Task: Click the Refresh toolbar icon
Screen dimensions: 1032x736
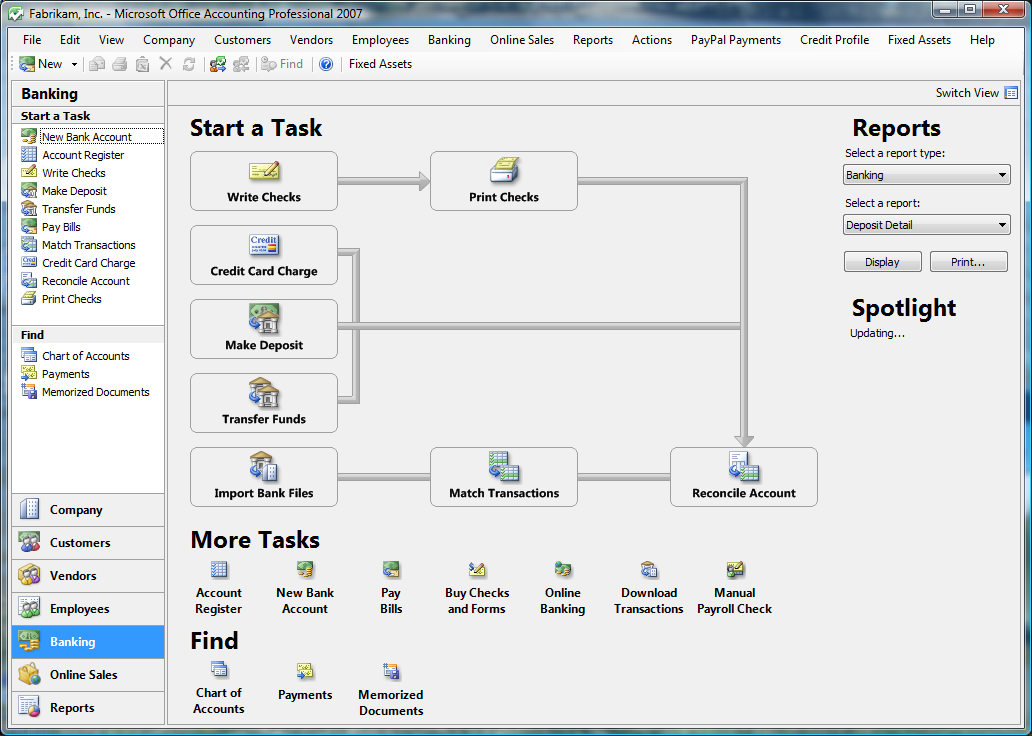Action: 189,64
